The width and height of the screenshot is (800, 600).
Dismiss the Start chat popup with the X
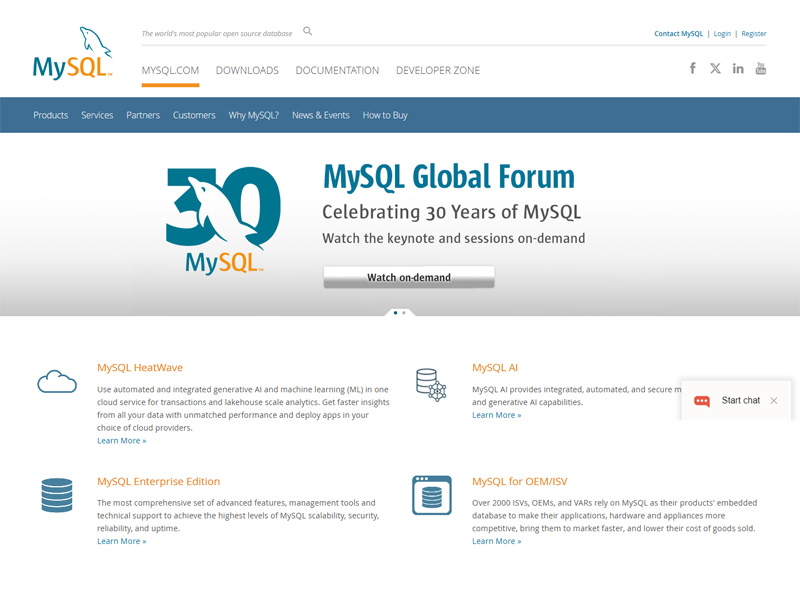coord(775,400)
